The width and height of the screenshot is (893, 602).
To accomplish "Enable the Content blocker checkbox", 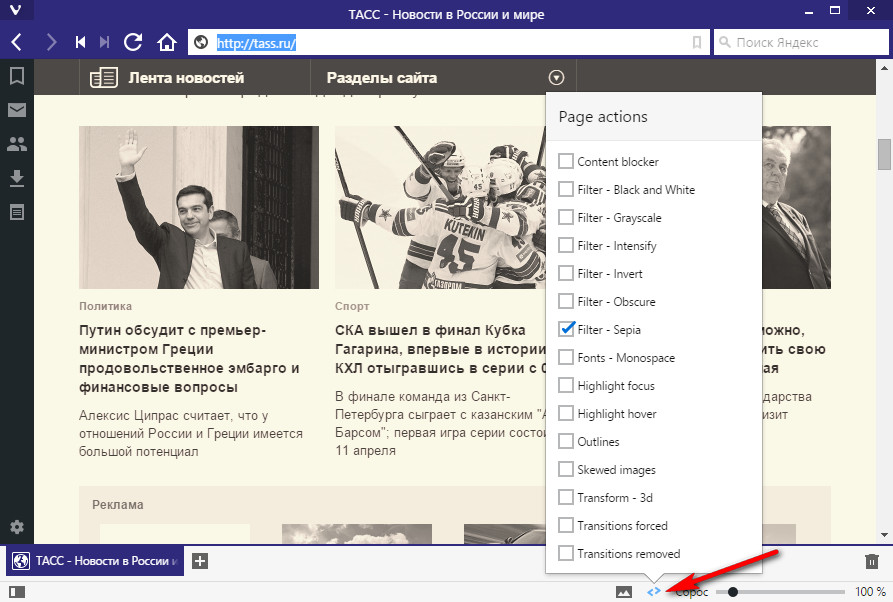I will pyautogui.click(x=566, y=161).
